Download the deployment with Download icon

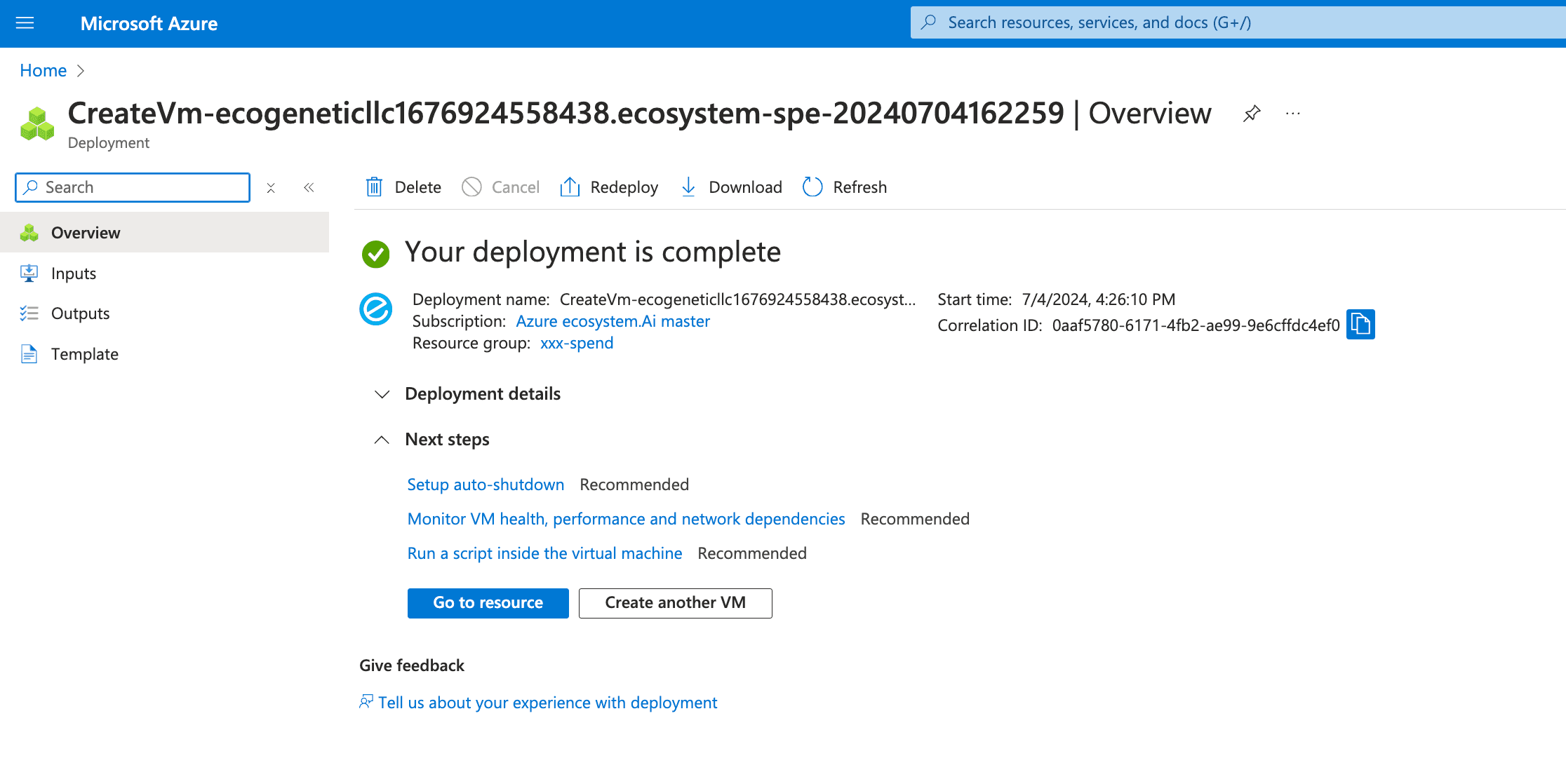688,187
